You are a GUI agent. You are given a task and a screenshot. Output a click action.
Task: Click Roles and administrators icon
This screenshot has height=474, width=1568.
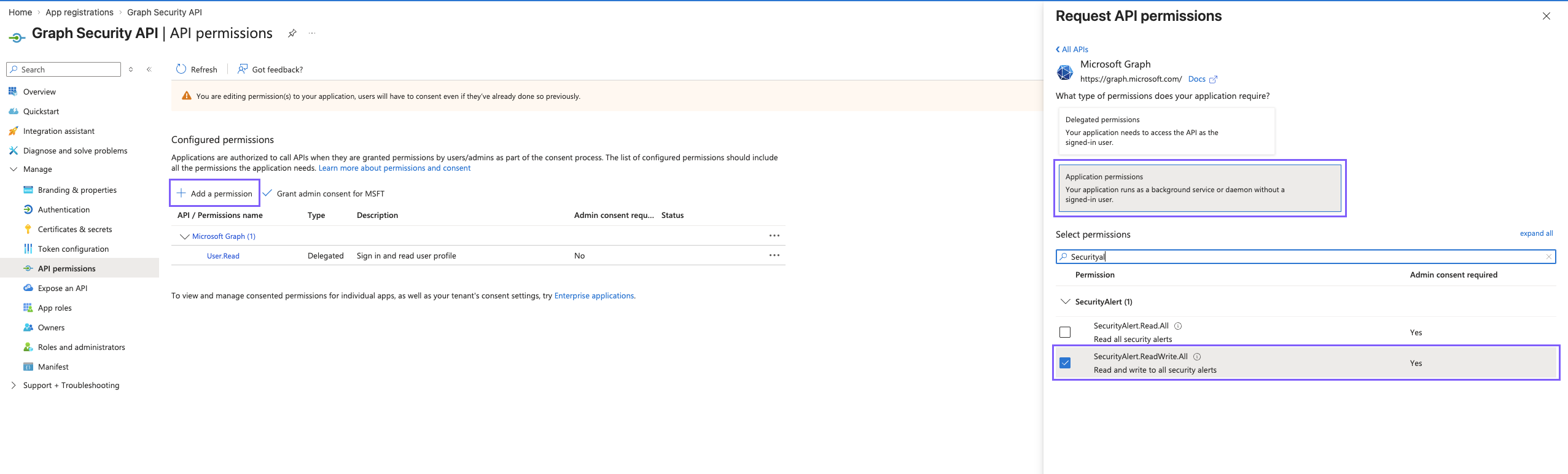28,347
